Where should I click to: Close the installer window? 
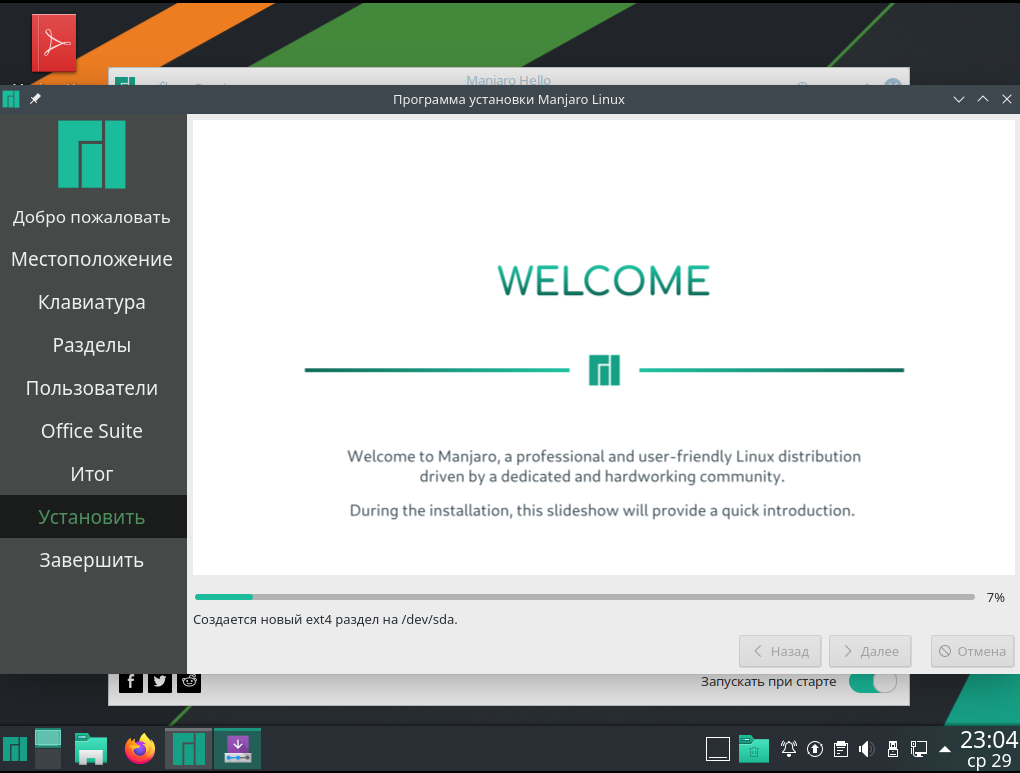1007,99
